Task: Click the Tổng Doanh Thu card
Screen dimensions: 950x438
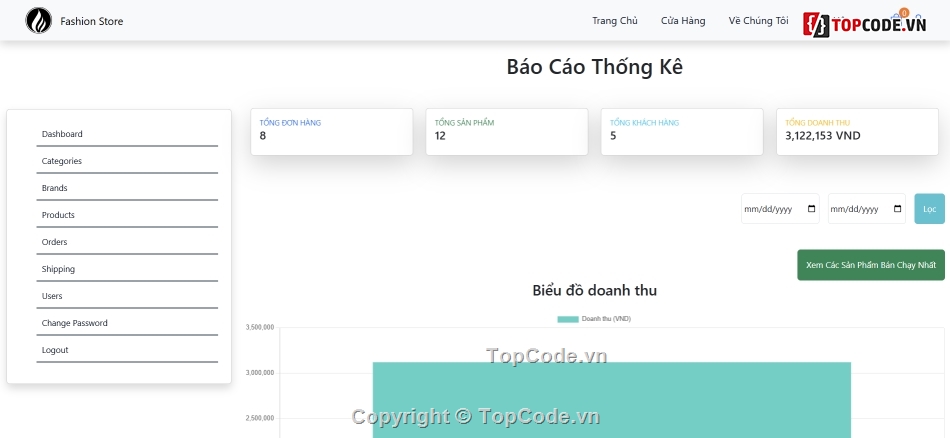Action: coord(857,131)
